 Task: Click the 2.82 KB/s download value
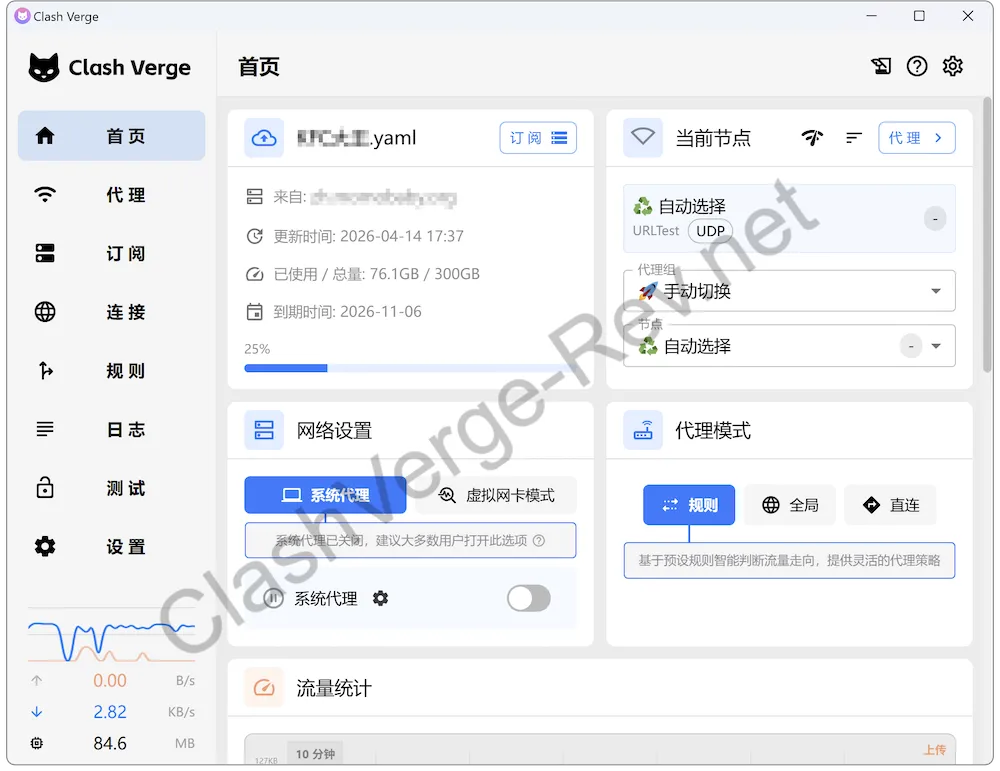coord(110,712)
